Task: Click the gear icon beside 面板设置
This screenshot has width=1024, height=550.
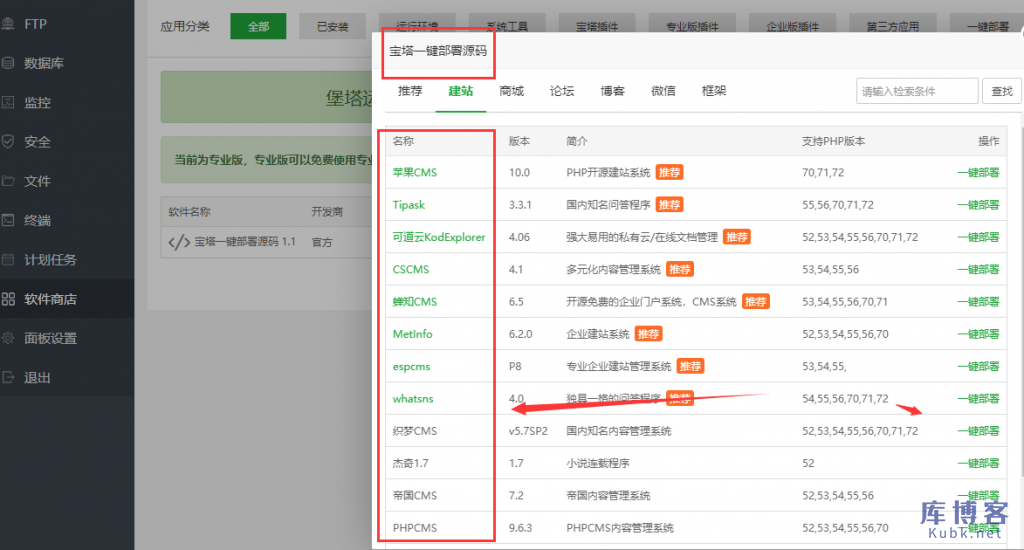Action: [8, 338]
